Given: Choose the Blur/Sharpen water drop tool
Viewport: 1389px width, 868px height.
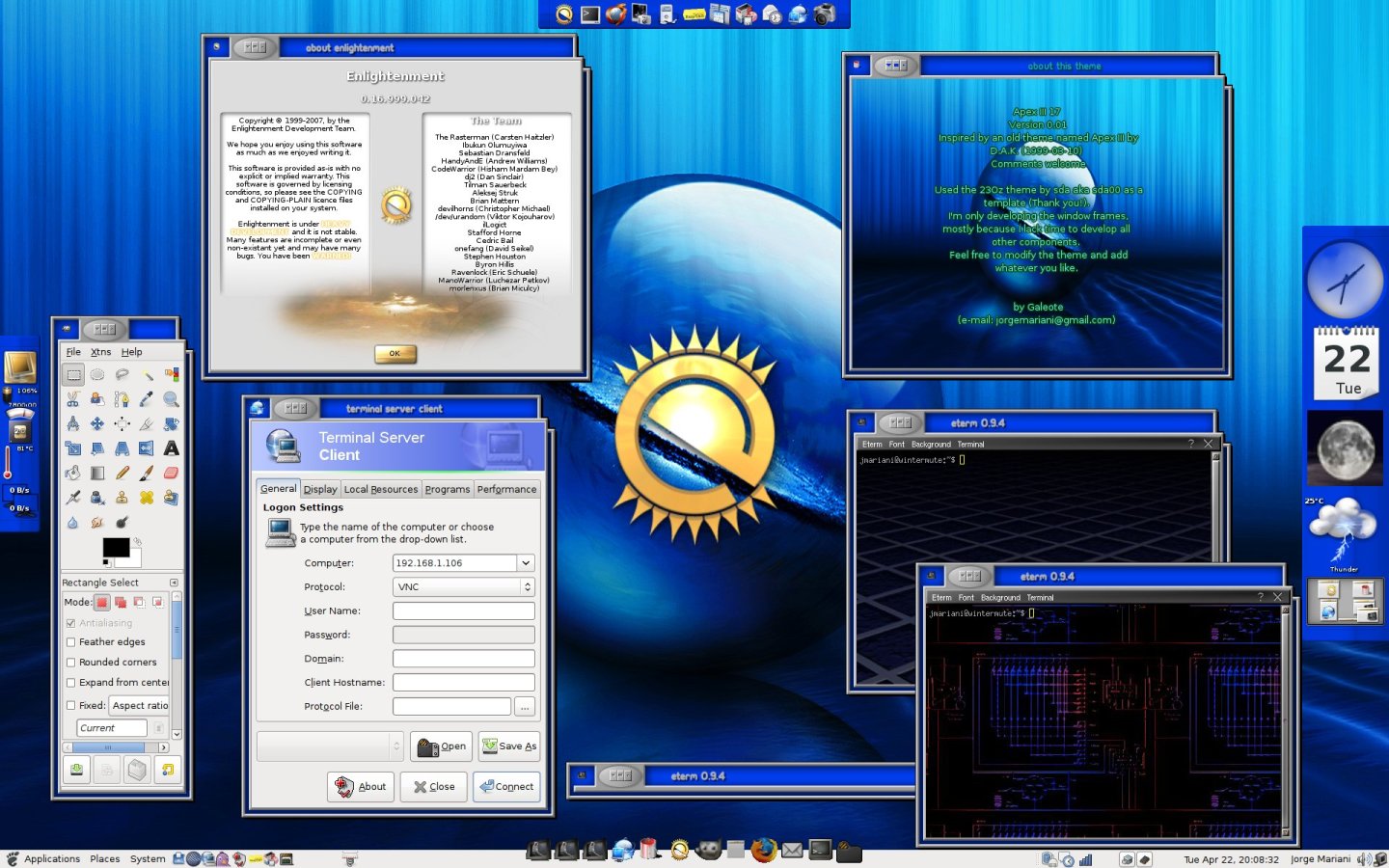Looking at the screenshot, I should (73, 523).
